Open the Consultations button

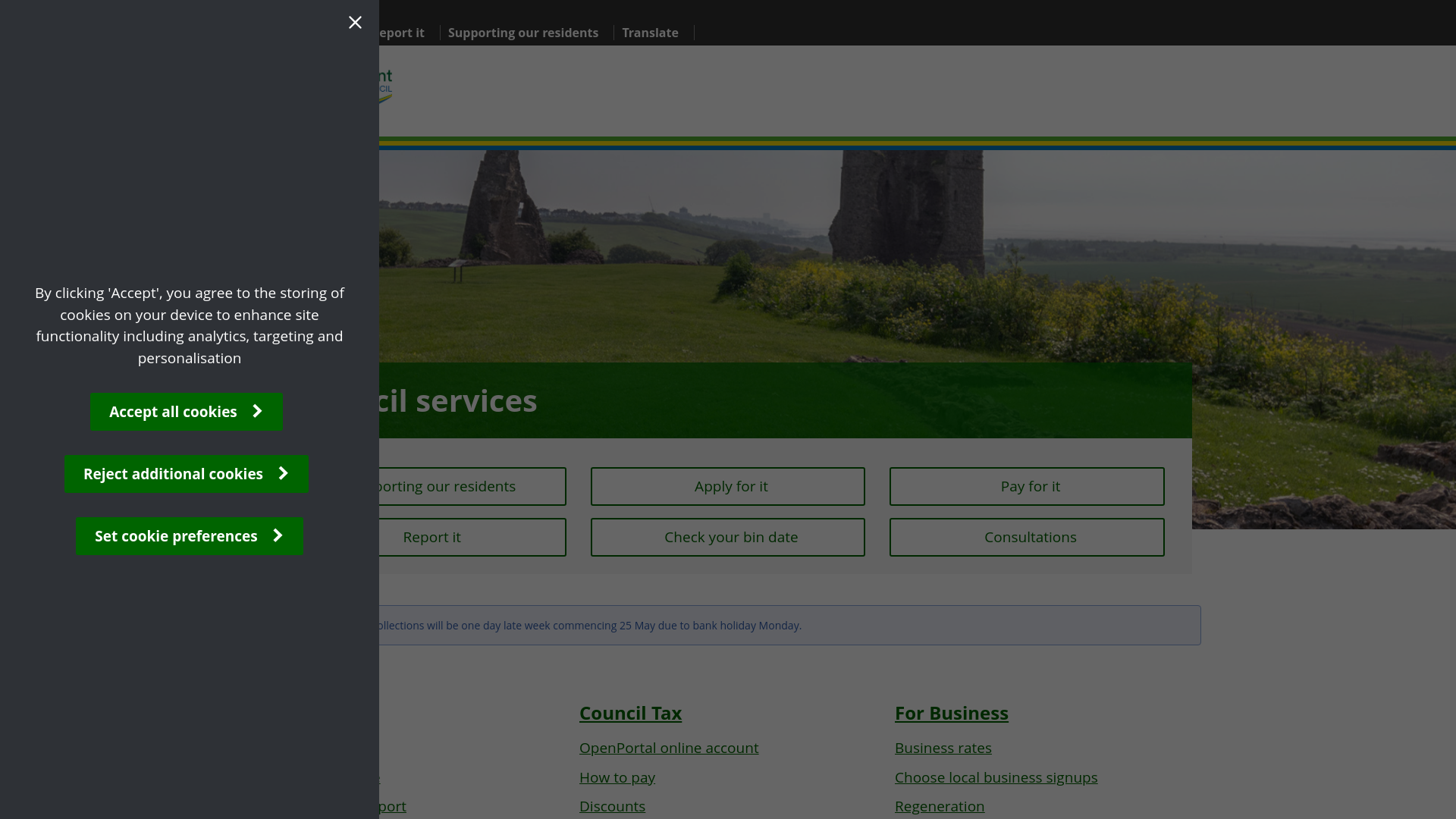tap(1027, 537)
